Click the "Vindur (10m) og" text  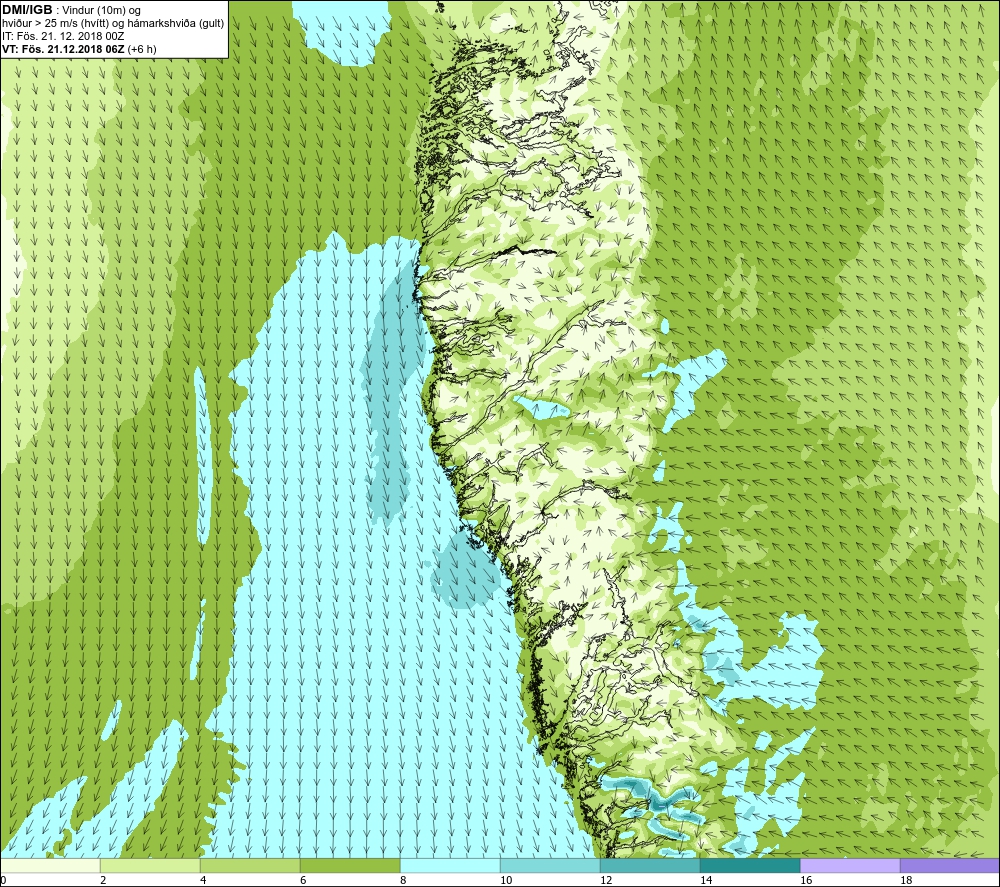click(x=102, y=11)
